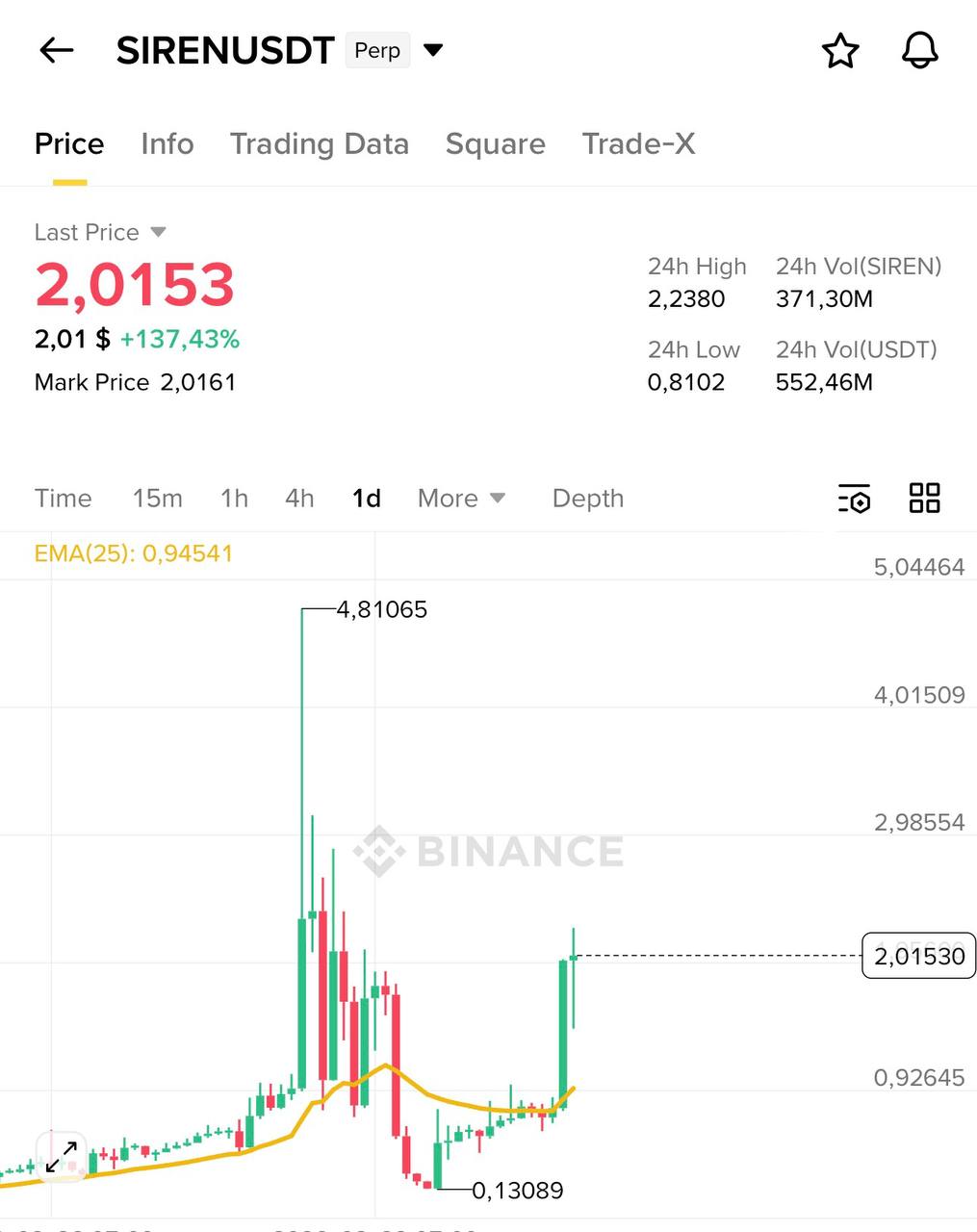
Task: Tap the EMA(25) indicator label
Action: pos(133,553)
